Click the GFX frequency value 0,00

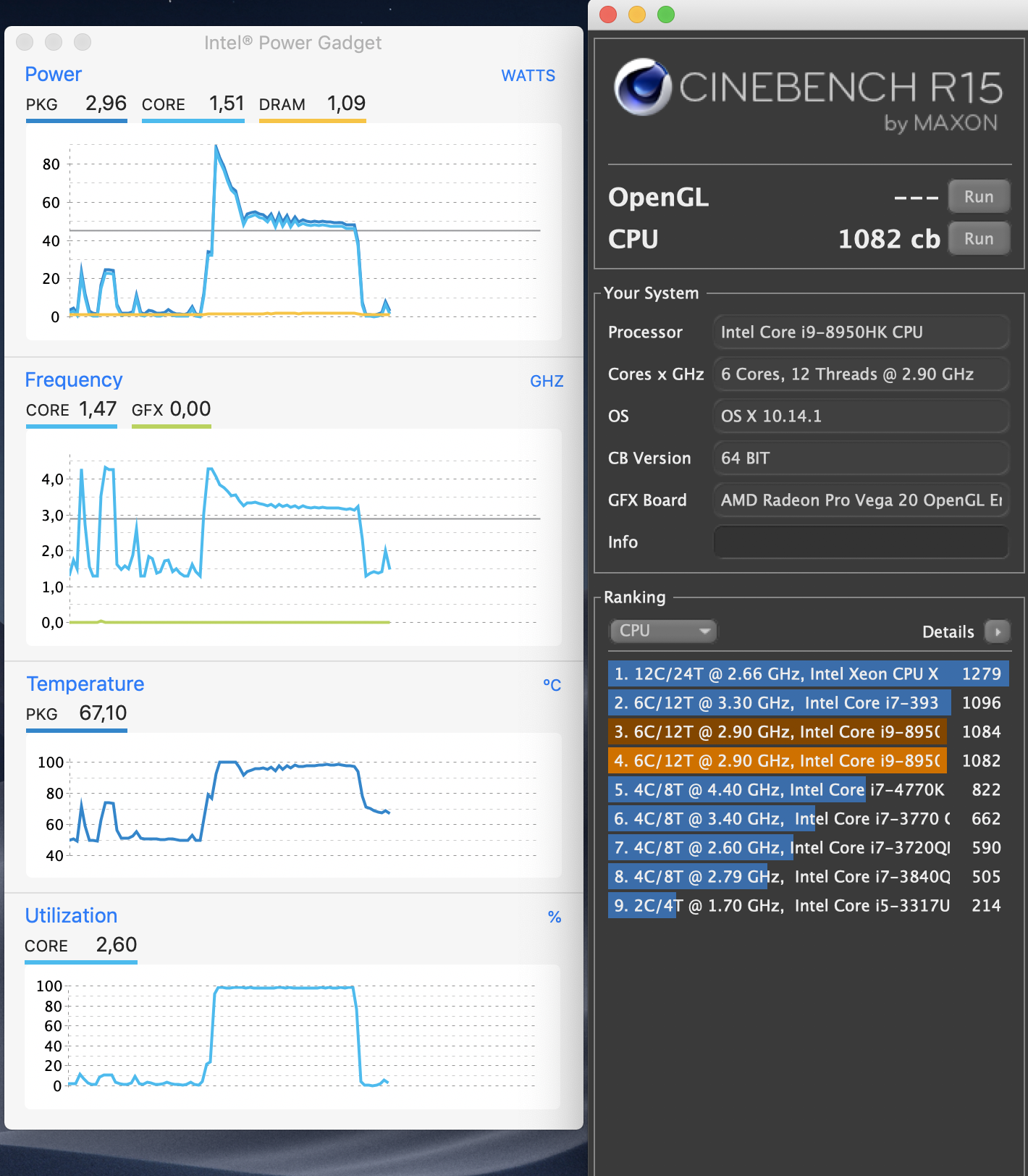[x=190, y=409]
